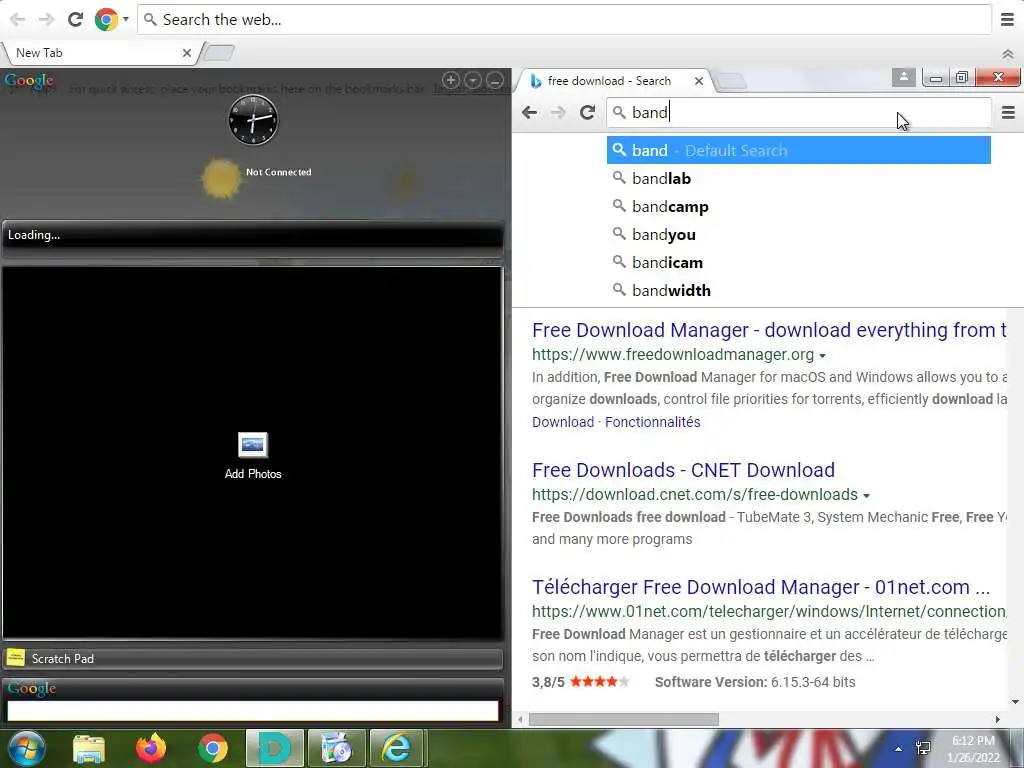
Task: Click the 'Add Photos' label
Action: tap(253, 474)
